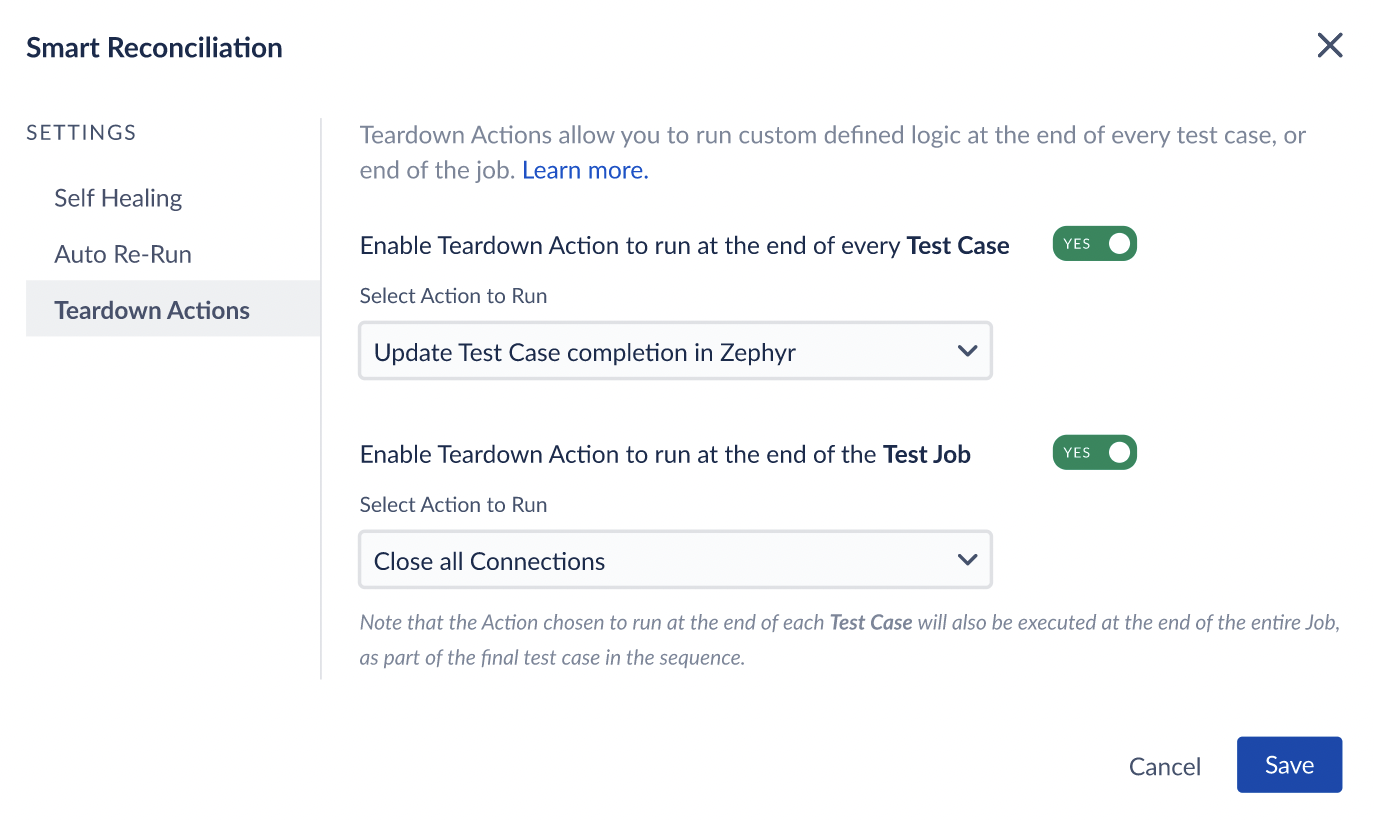The width and height of the screenshot is (1374, 820).
Task: Open the Close all Connections dropdown
Action: point(675,560)
